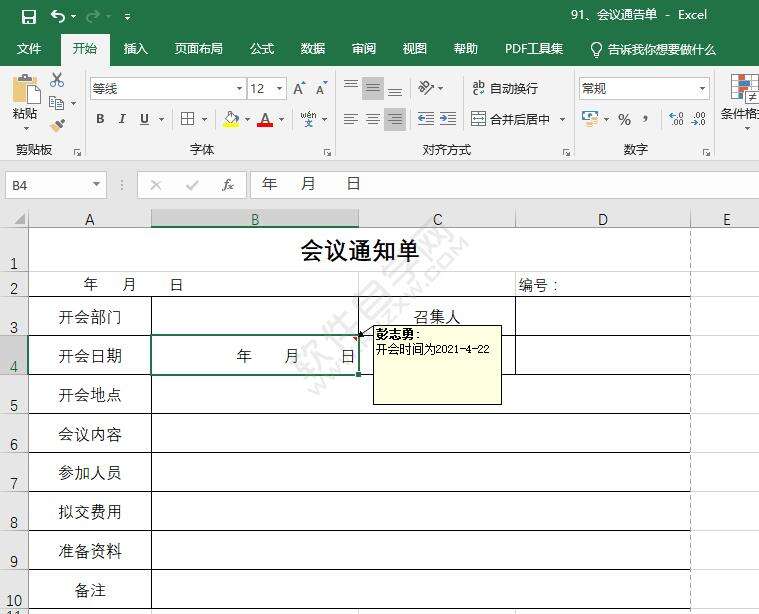Apply the yellow fill color
The image size is (759, 614).
(x=231, y=119)
